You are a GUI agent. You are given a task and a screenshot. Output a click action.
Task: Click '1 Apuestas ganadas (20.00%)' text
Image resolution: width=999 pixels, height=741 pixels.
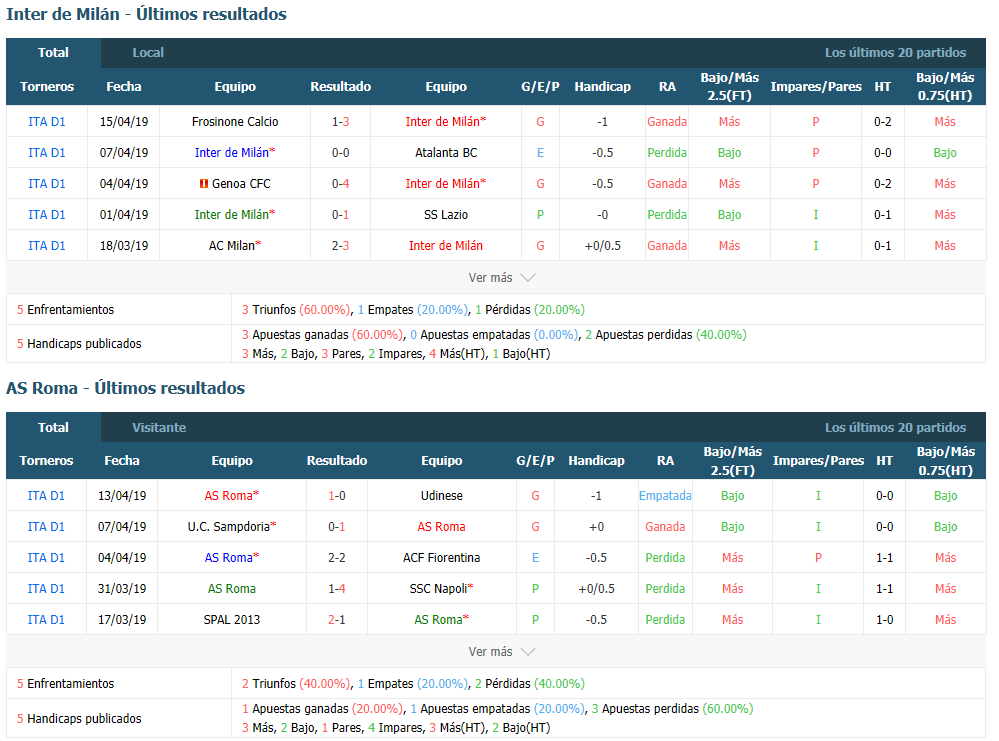(x=322, y=709)
